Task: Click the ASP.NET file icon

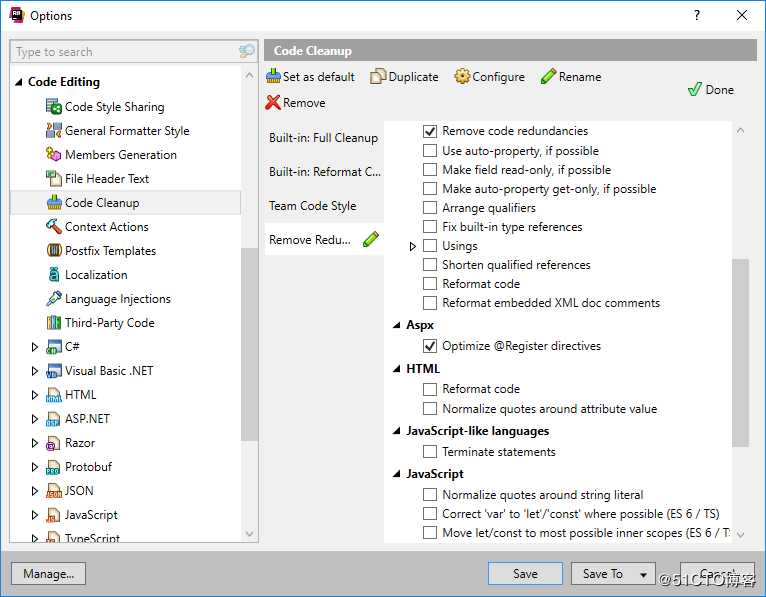Action: click(53, 419)
